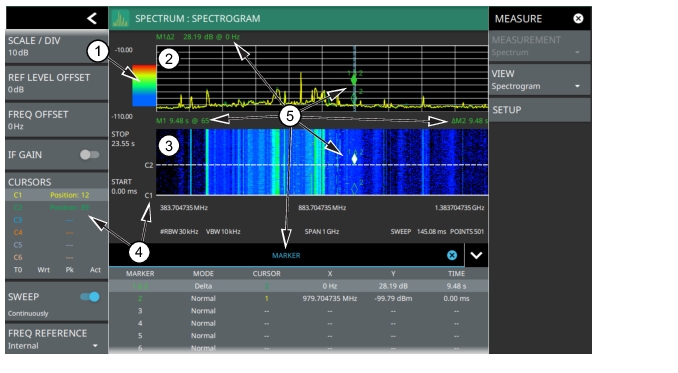Click the MARKER table title
The width and height of the screenshot is (678, 373).
point(286,255)
